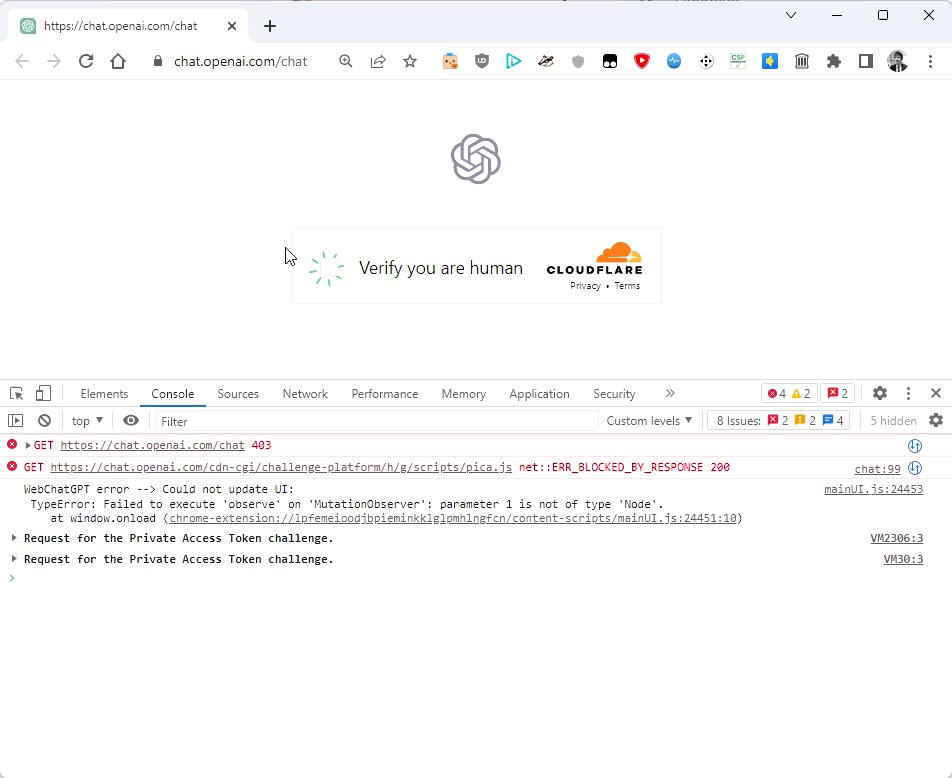
Task: Open the uBlock Origin shield extension
Action: (x=481, y=61)
